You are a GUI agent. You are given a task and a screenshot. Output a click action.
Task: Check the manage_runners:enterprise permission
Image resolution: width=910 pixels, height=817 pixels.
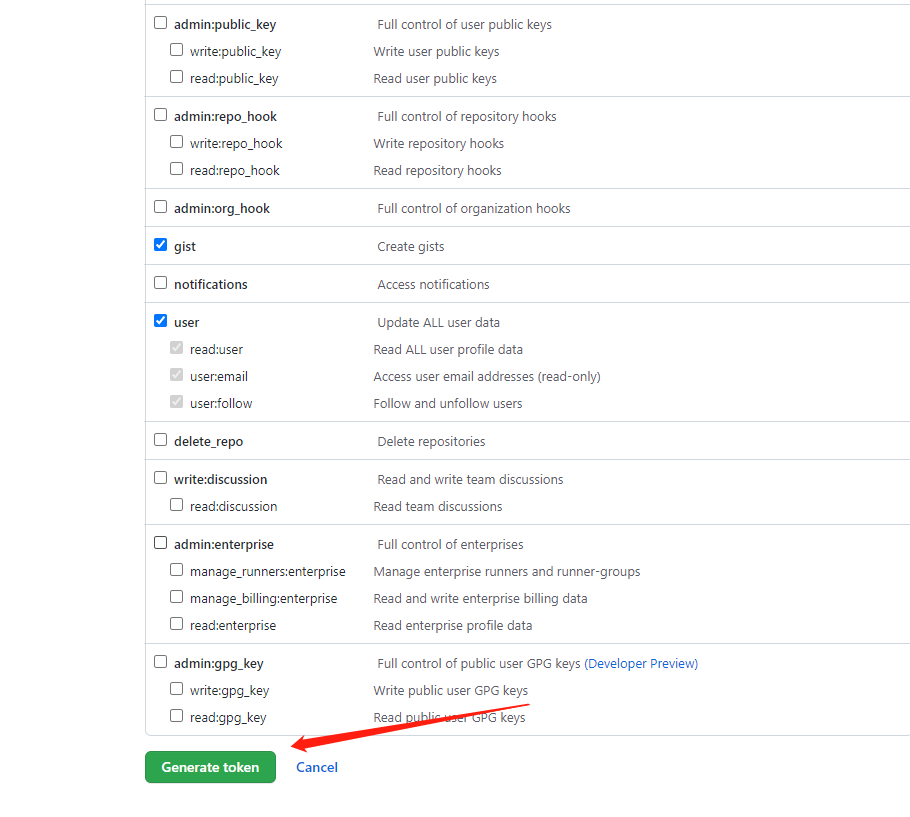point(176,569)
